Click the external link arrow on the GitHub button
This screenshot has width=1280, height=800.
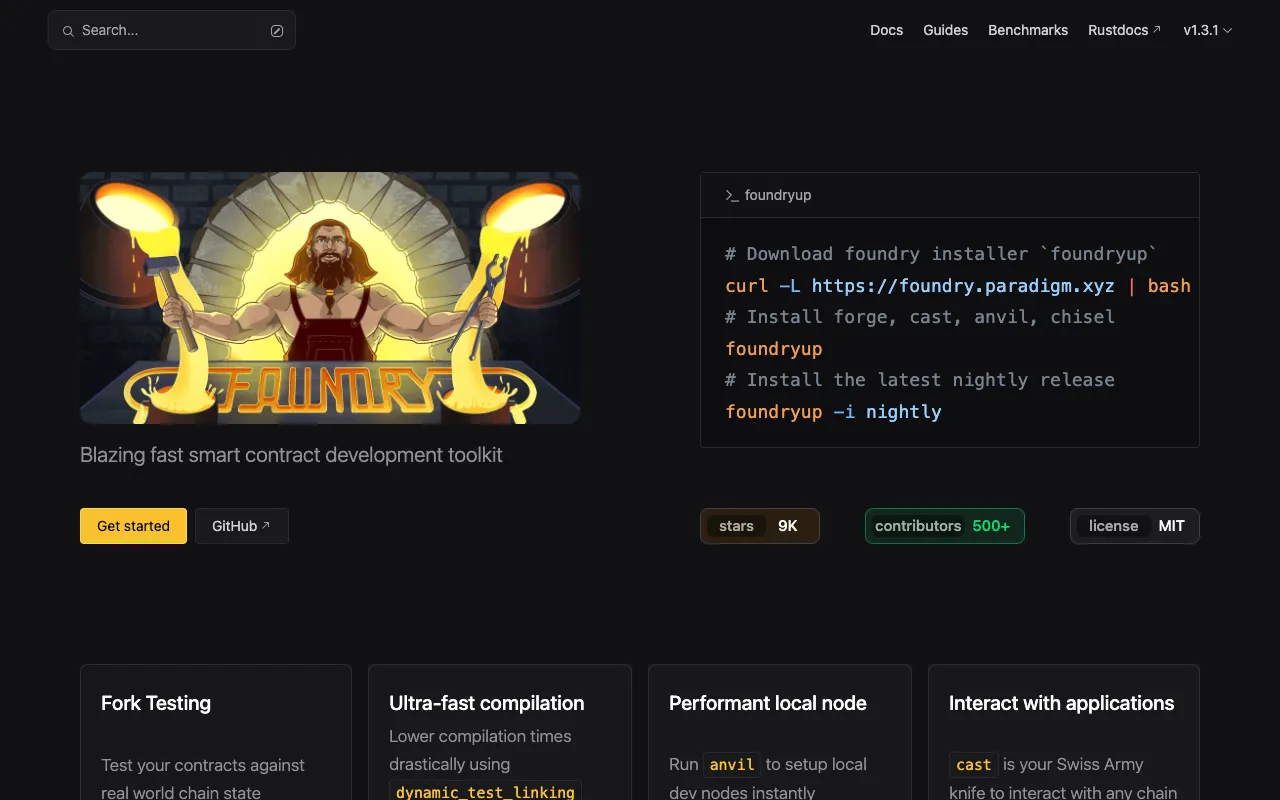tap(267, 523)
